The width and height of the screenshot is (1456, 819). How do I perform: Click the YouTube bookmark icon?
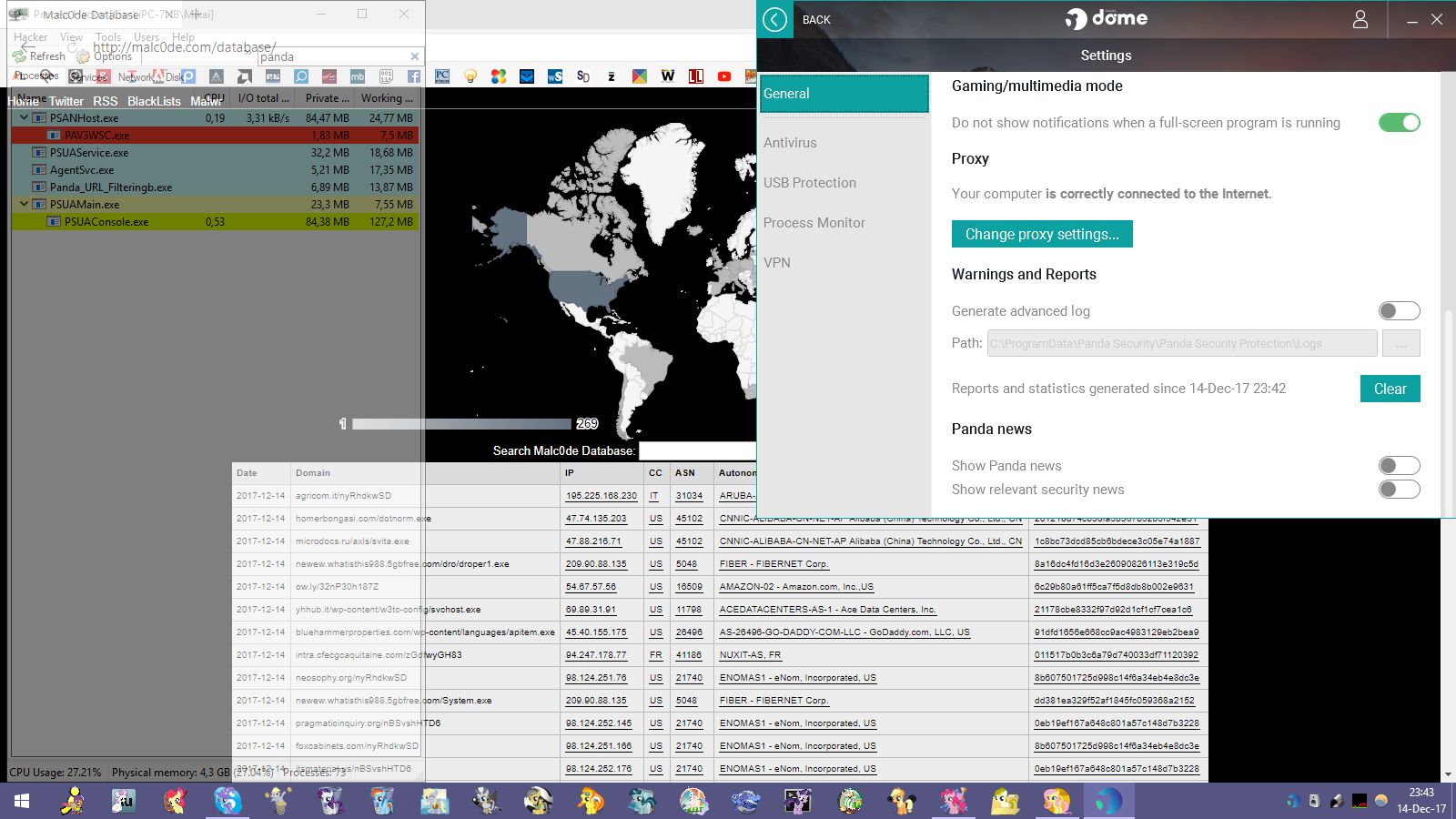coord(724,76)
